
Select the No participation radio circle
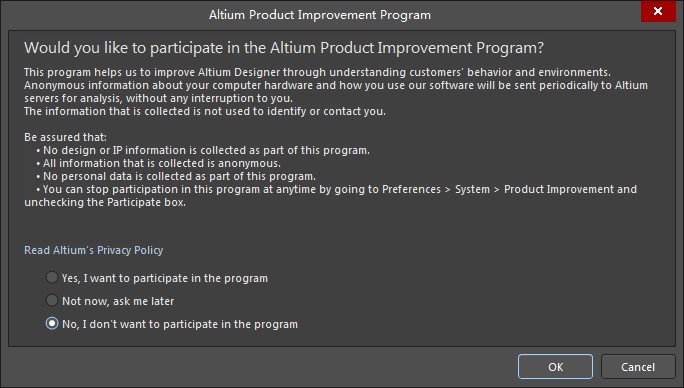coord(52,323)
